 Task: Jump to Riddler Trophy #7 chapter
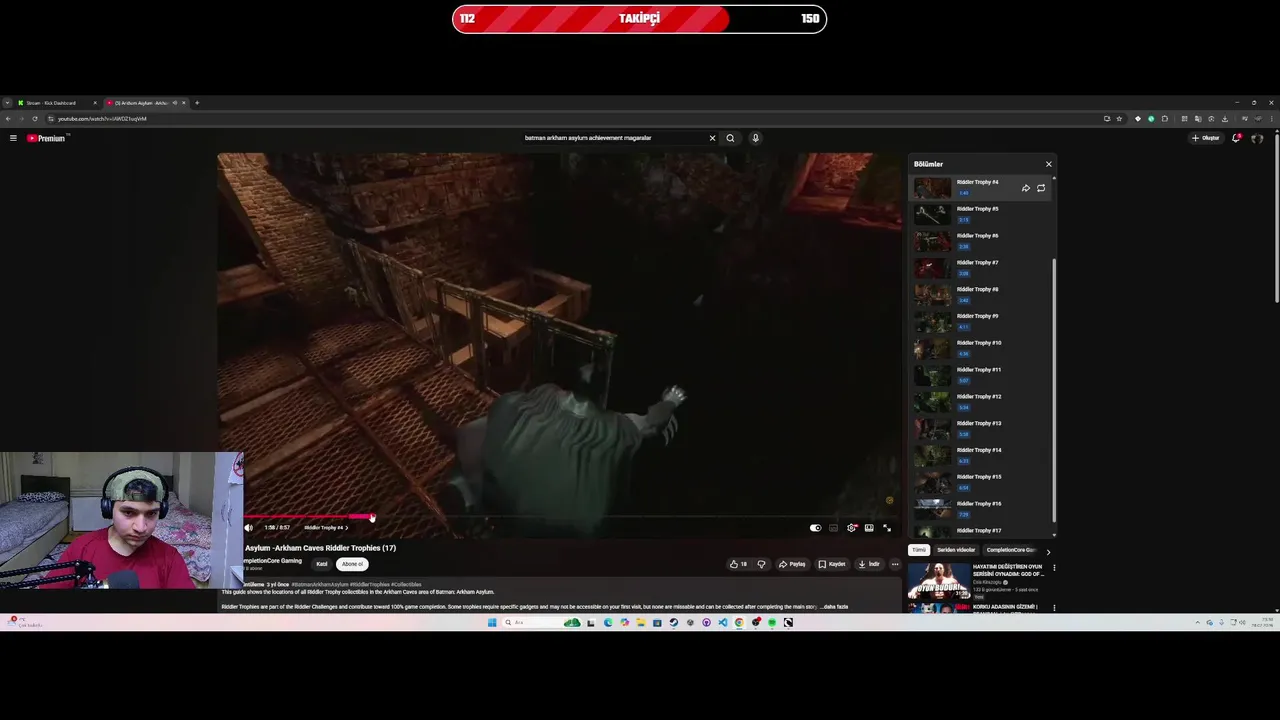pos(980,268)
